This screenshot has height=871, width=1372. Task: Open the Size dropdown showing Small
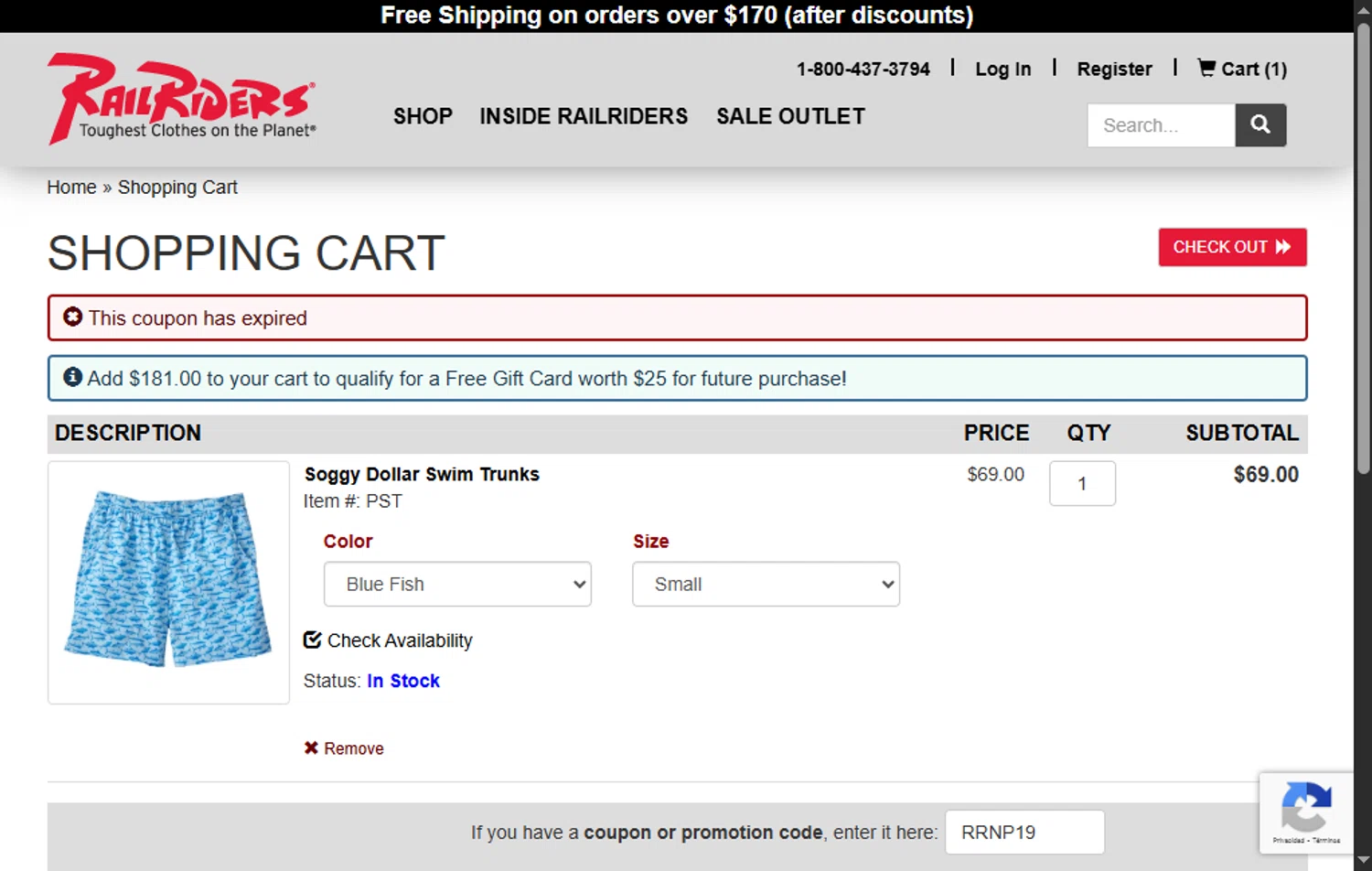pos(766,584)
